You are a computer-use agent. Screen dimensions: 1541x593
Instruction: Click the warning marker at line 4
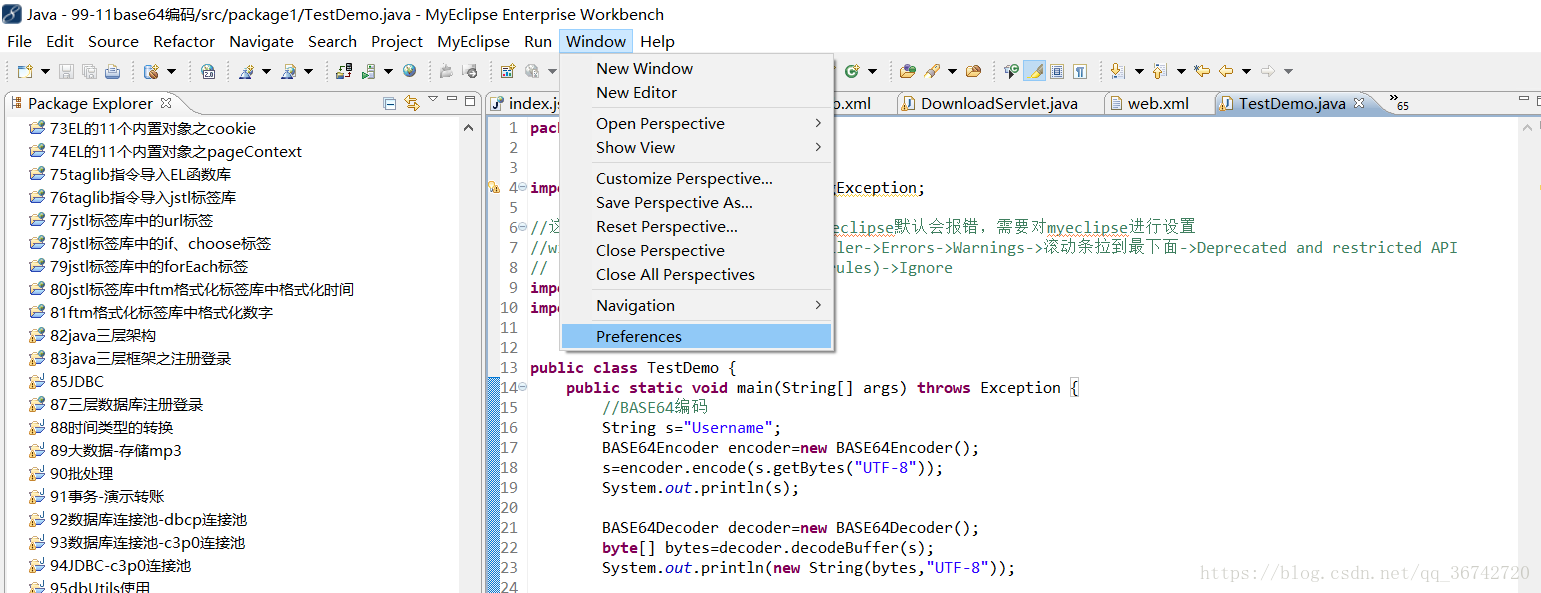[493, 188]
